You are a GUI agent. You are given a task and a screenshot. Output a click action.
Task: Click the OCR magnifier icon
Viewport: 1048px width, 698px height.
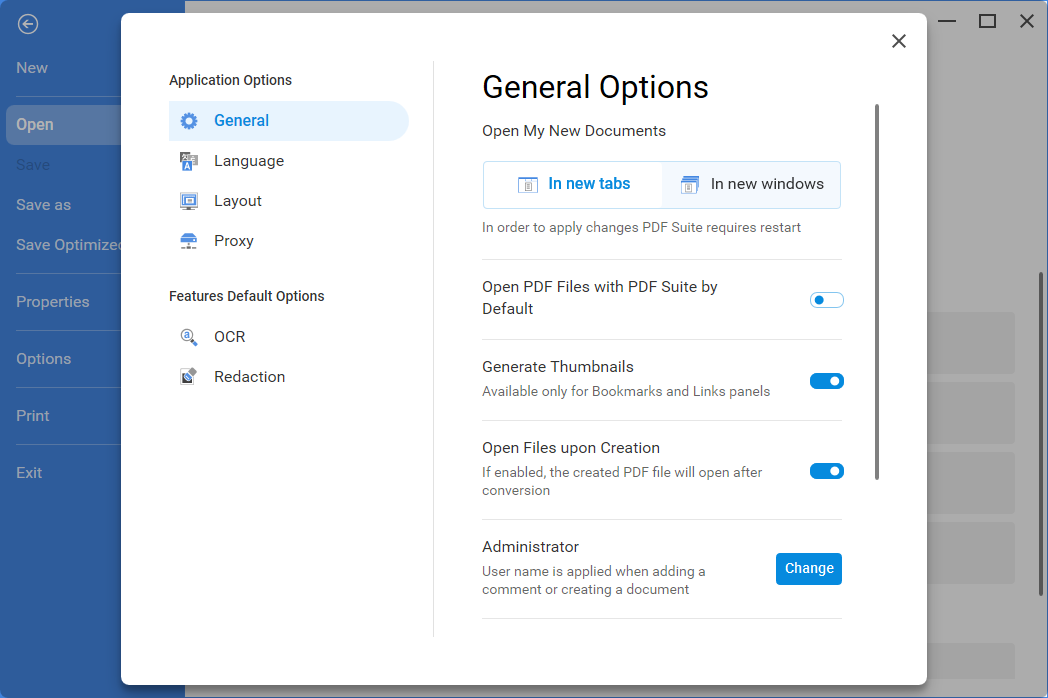point(189,337)
